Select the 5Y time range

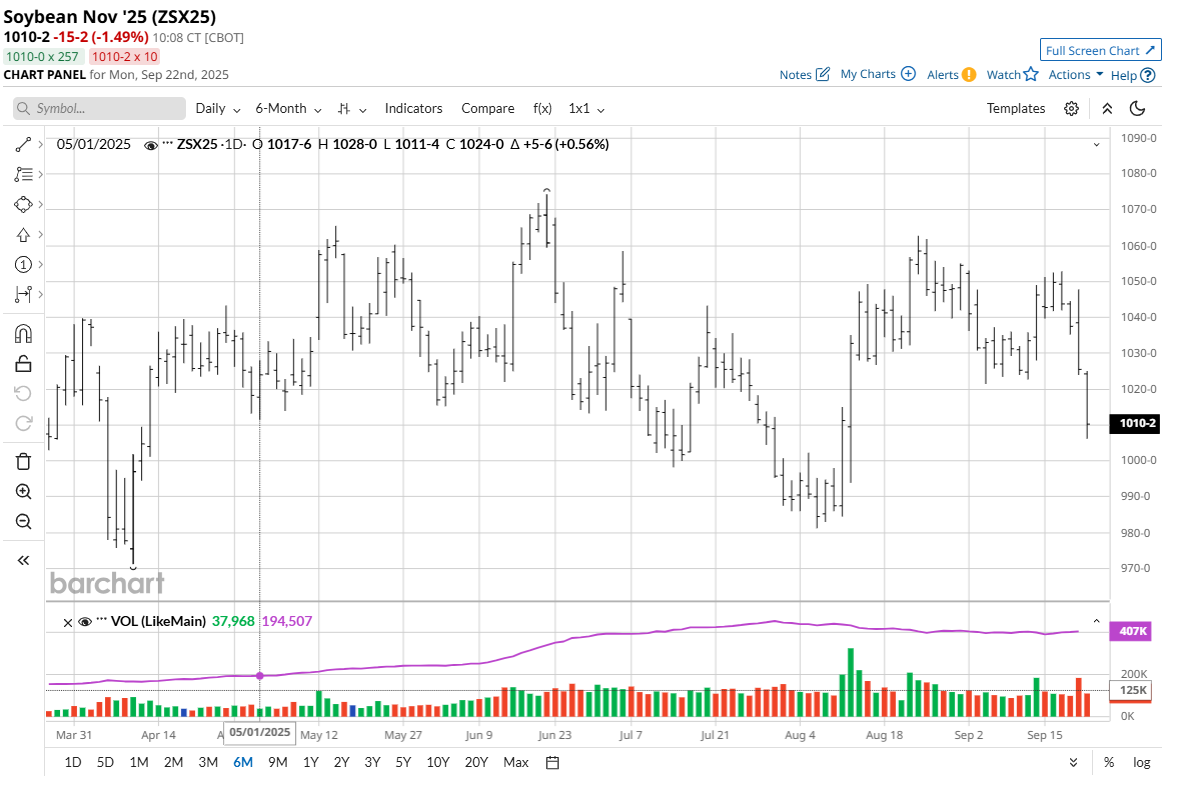403,763
